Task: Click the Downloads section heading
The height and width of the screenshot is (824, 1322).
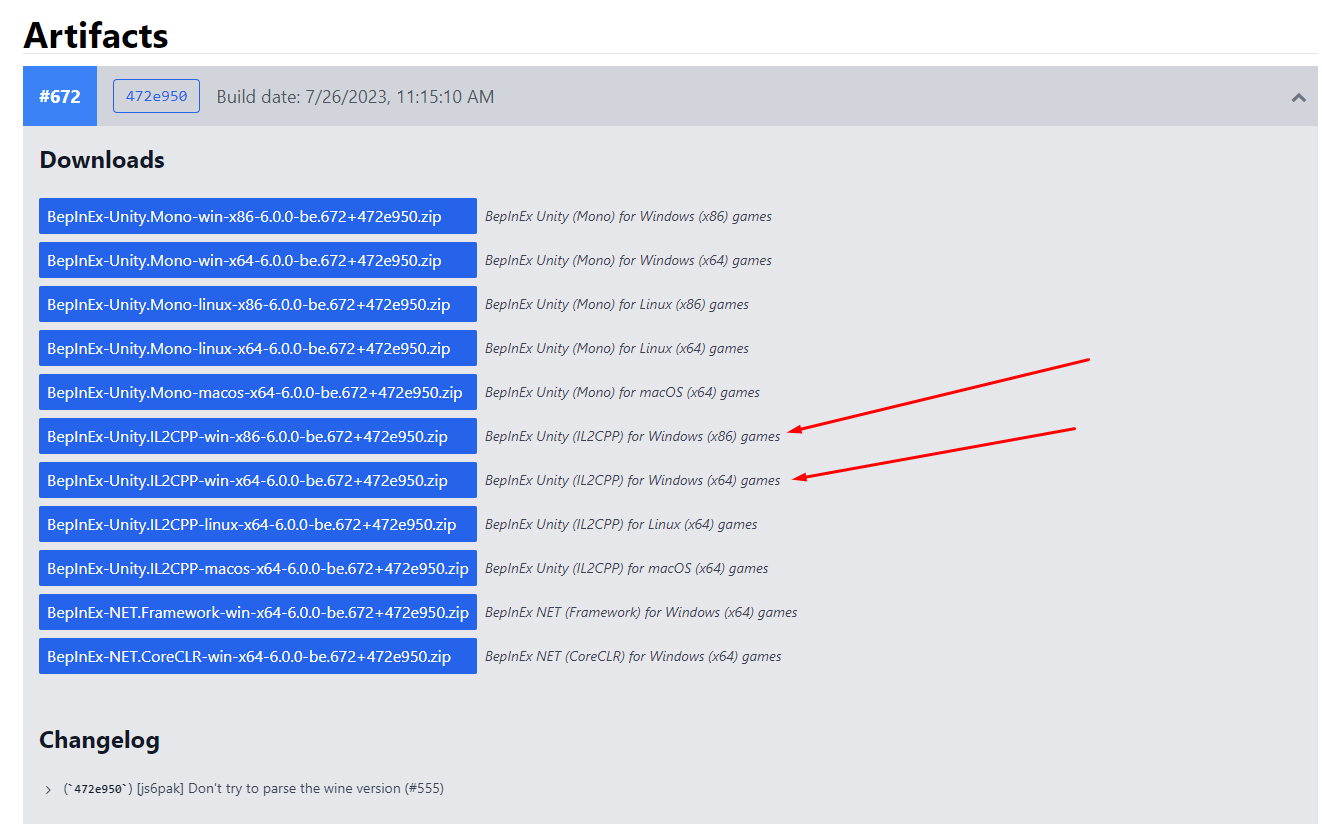Action: tap(102, 160)
